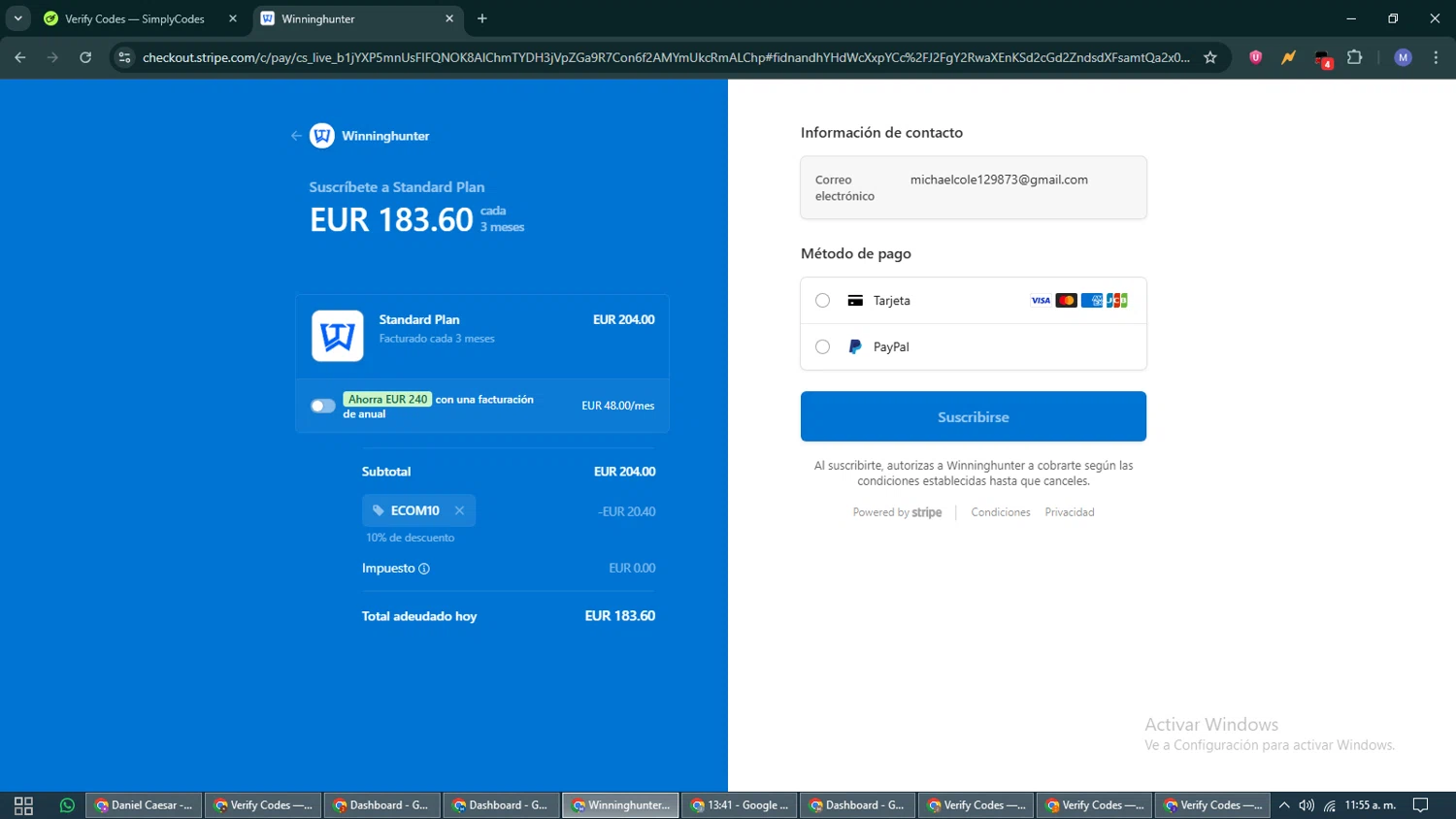Click the Powered by Stripe link
The image size is (1456, 819).
click(897, 512)
